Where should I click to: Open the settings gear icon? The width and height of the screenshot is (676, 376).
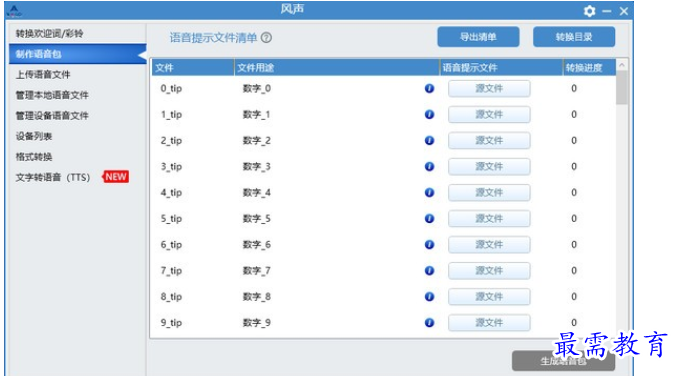click(x=589, y=11)
